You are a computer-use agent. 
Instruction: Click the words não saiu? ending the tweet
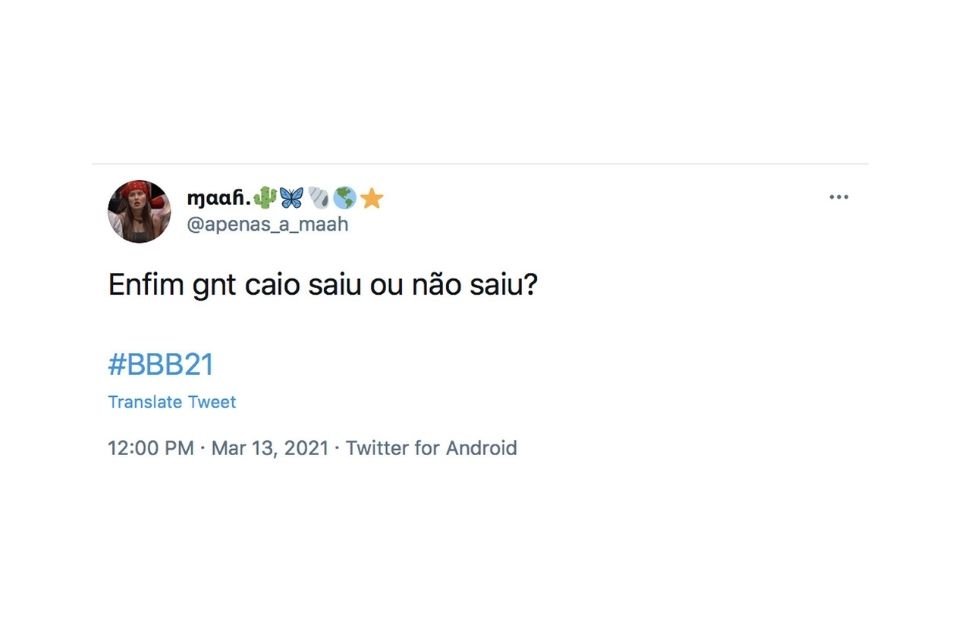[474, 285]
